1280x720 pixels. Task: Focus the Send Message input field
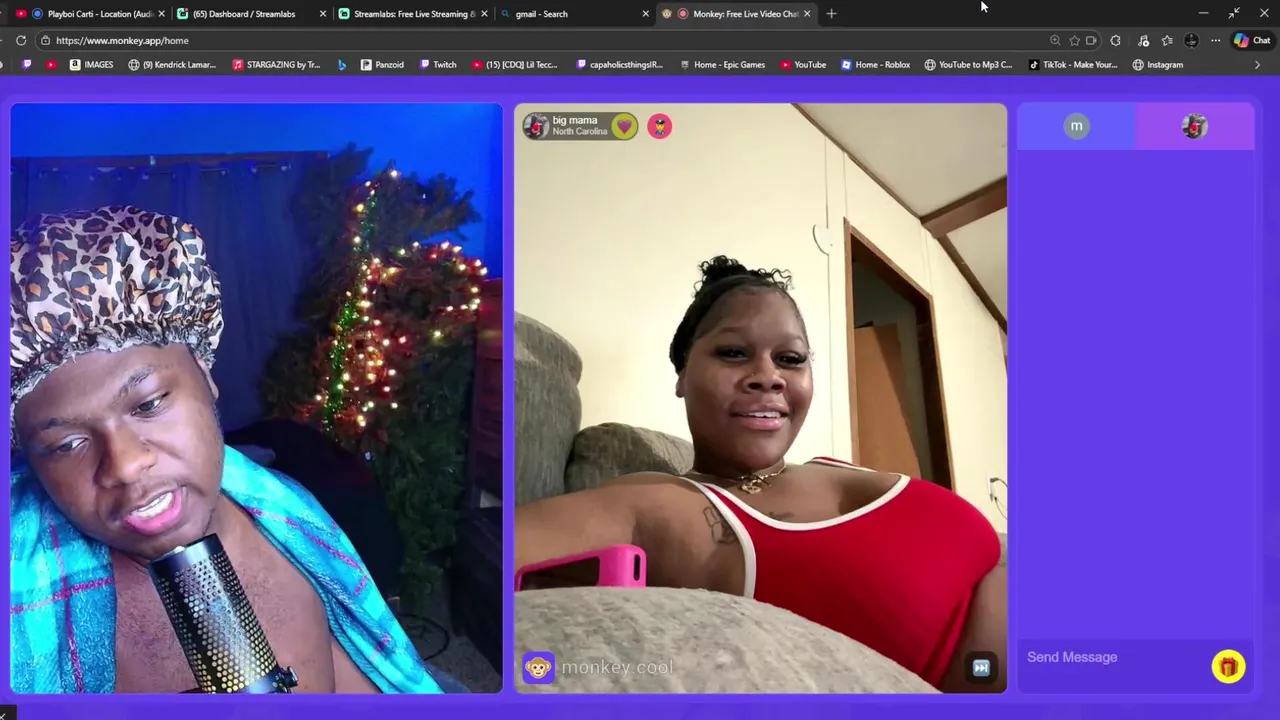coord(1115,657)
